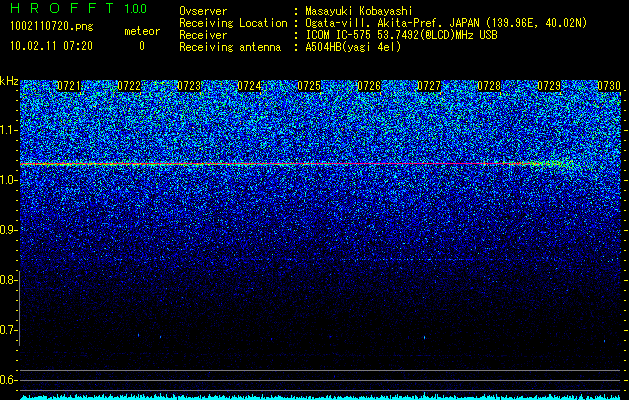Click the A504HB(yagi 4el) antenna text
Viewport: 629px width, 400px height.
click(x=353, y=47)
